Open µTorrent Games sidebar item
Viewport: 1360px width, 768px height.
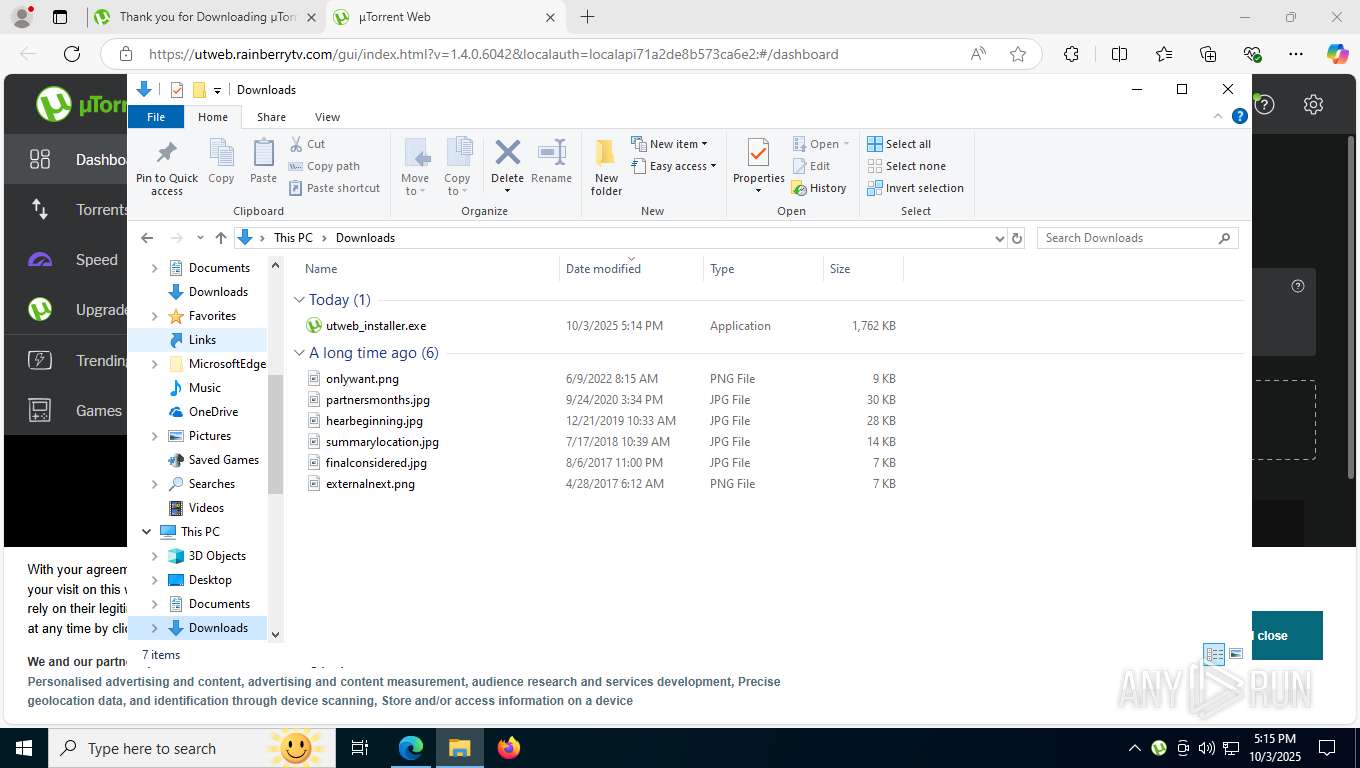coord(66,411)
